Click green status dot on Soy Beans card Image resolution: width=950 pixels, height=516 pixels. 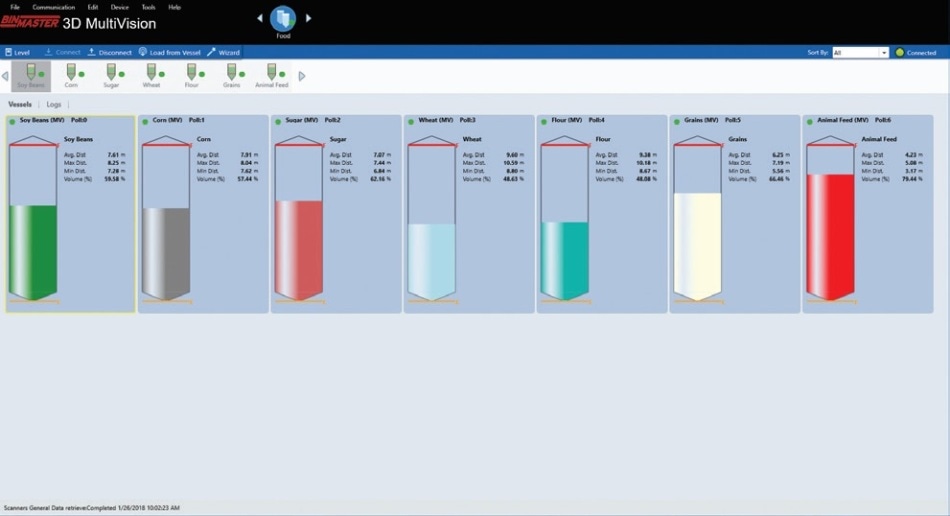pos(12,122)
